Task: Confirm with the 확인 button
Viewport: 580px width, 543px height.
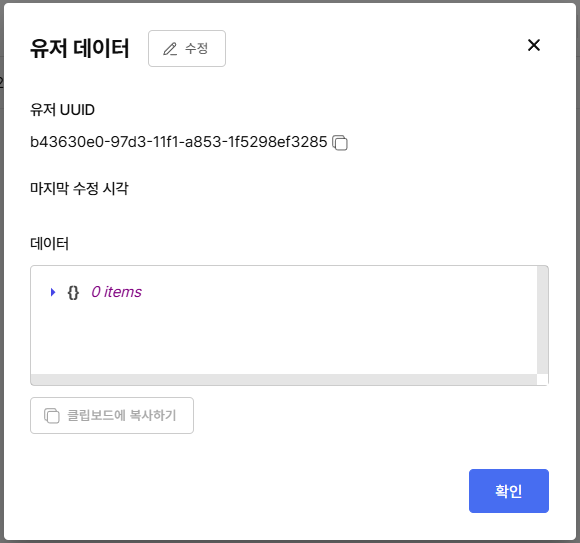Action: pos(509,491)
